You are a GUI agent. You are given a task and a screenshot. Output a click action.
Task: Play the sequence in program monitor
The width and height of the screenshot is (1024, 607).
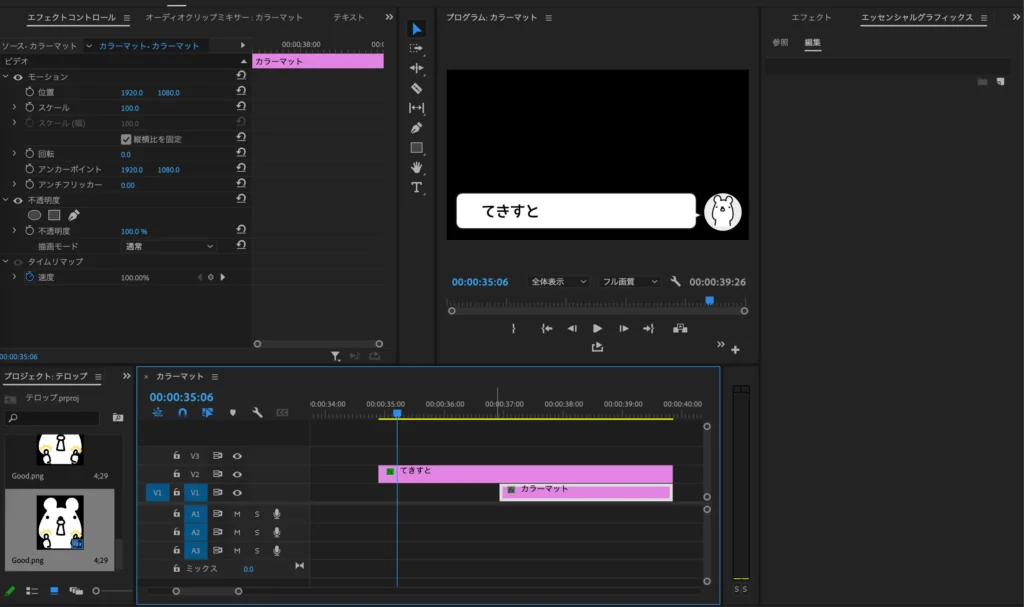pyautogui.click(x=597, y=328)
